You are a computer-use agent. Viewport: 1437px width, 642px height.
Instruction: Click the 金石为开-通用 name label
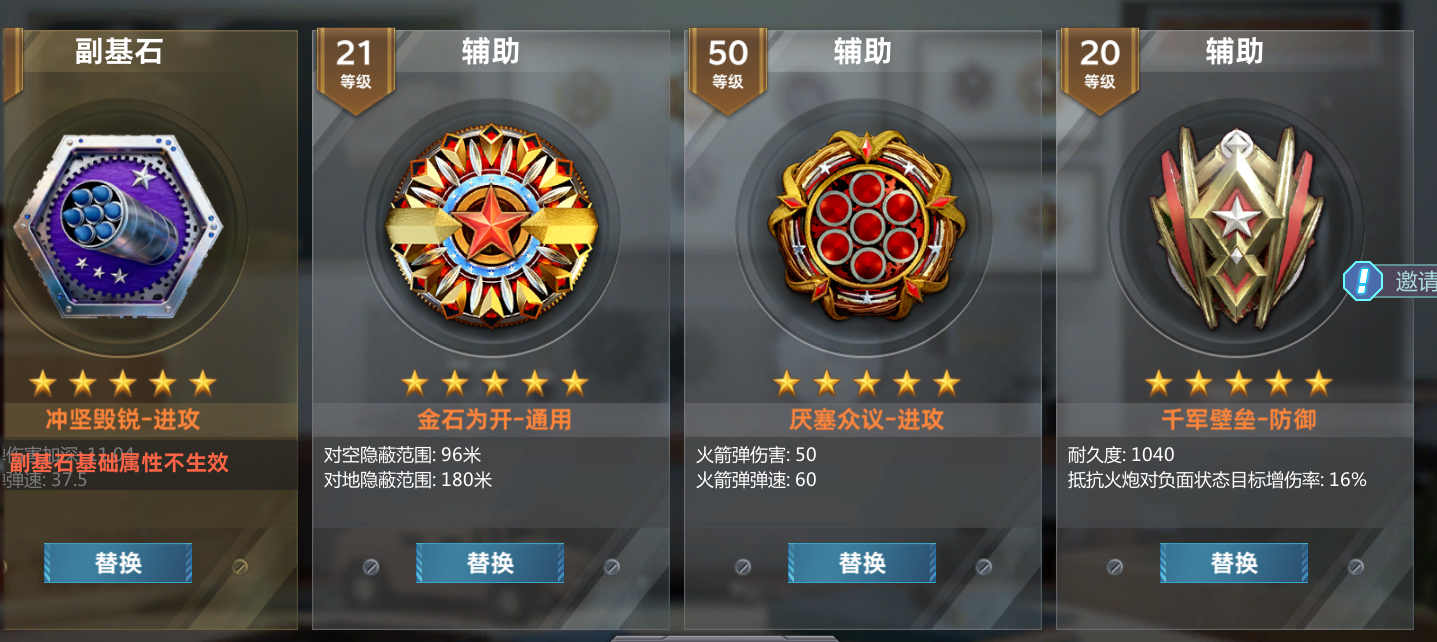pyautogui.click(x=494, y=419)
